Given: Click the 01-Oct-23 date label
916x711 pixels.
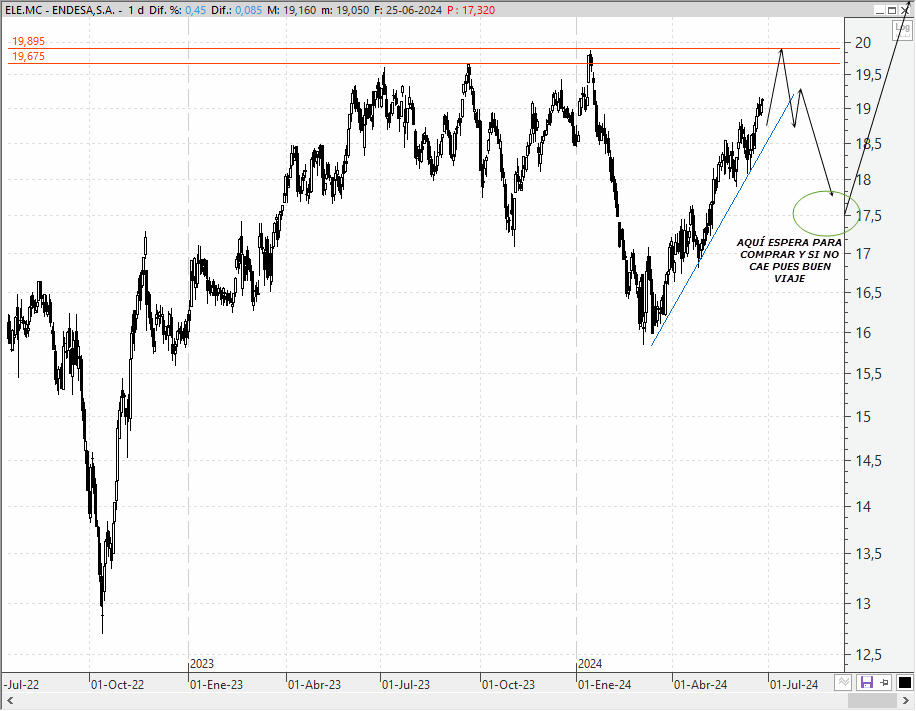Looking at the screenshot, I should coord(508,684).
